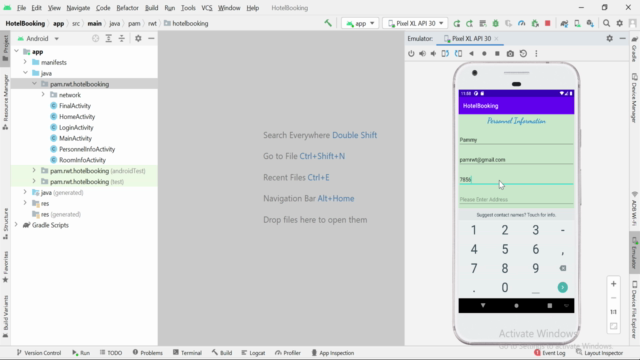The image size is (640, 360).
Task: Expand the network package
Action: 43,95
